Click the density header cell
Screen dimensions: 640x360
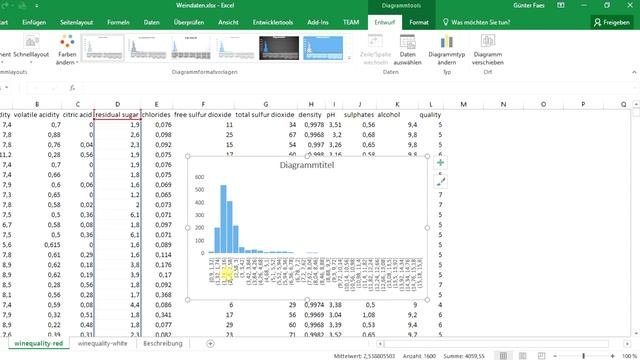click(310, 115)
